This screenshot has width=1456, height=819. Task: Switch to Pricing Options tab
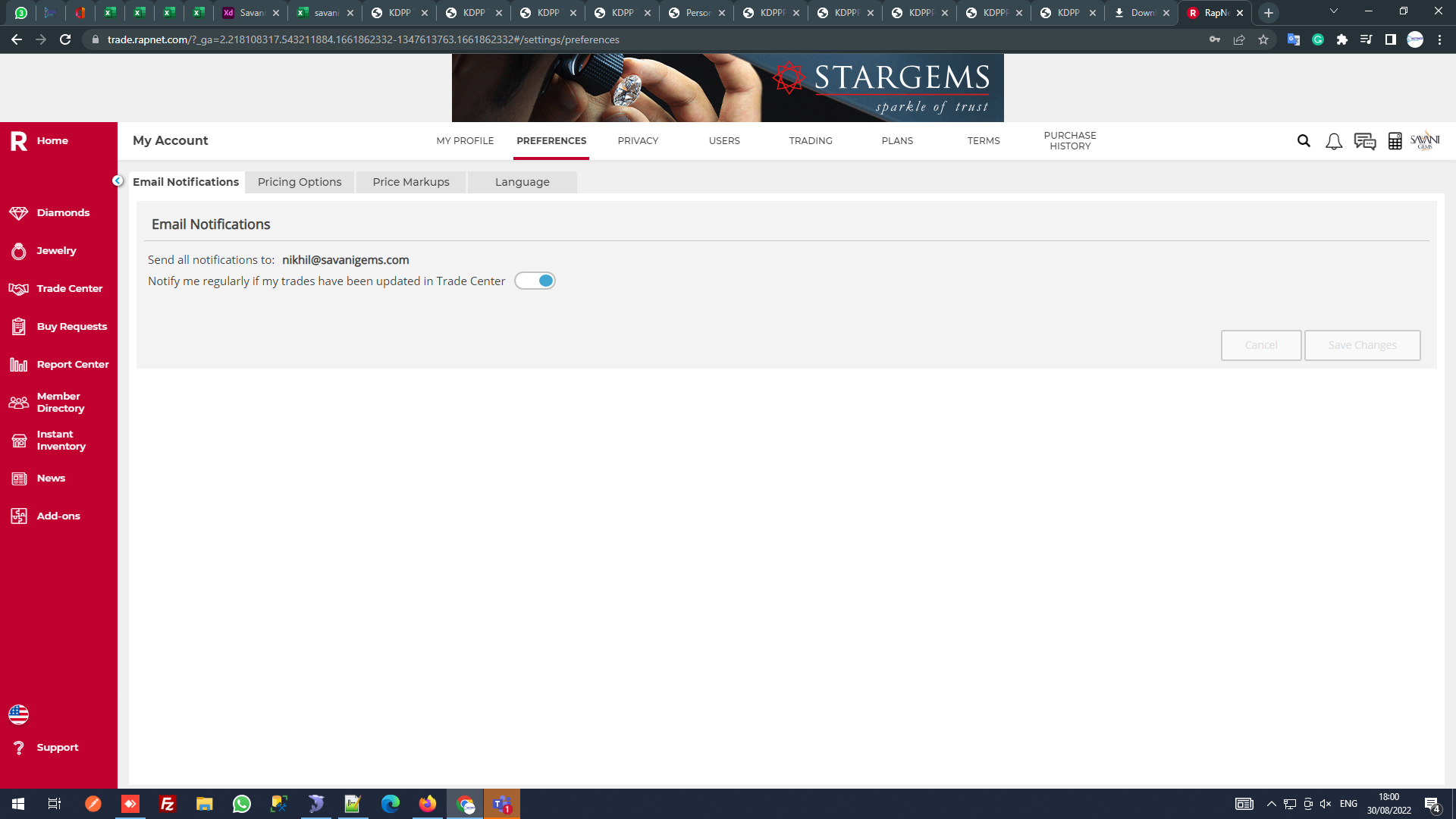(300, 182)
